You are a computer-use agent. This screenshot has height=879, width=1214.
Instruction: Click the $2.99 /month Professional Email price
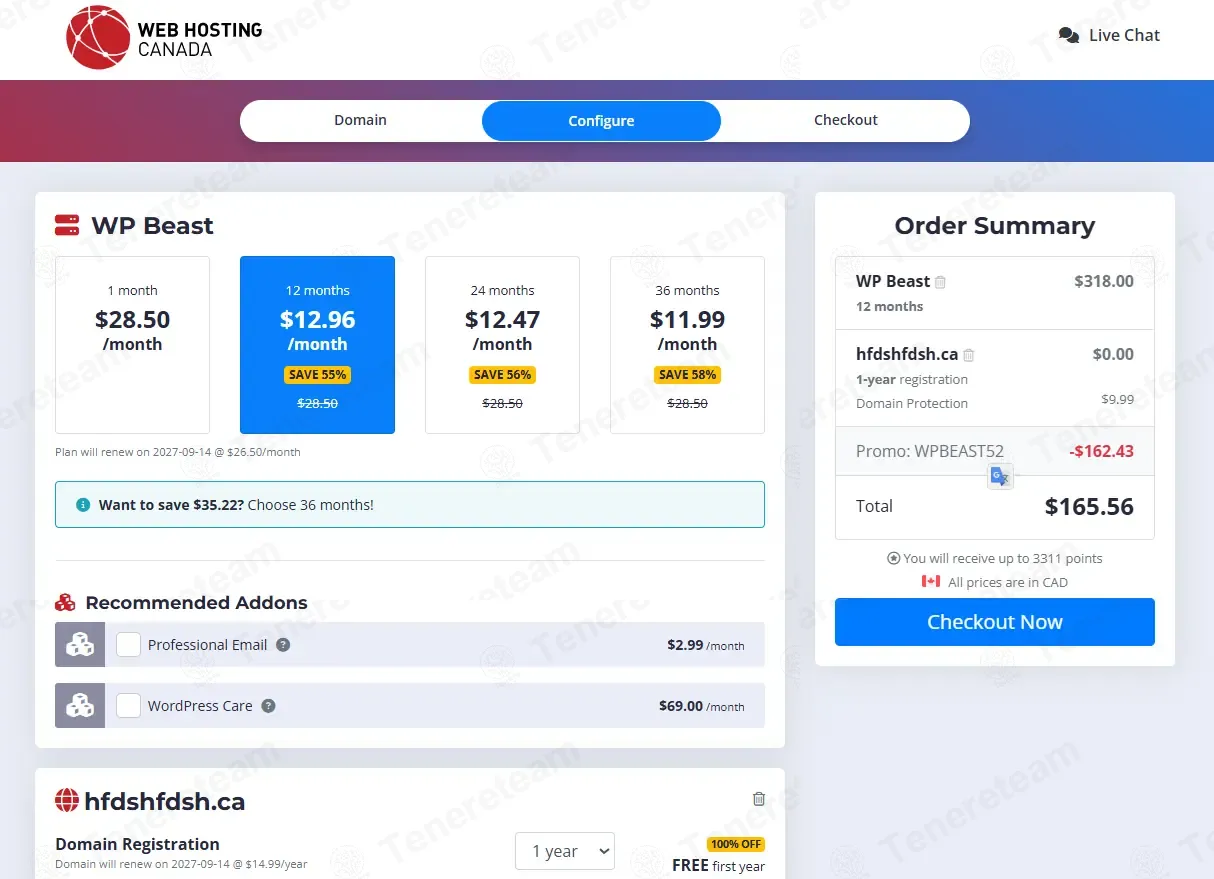click(706, 645)
